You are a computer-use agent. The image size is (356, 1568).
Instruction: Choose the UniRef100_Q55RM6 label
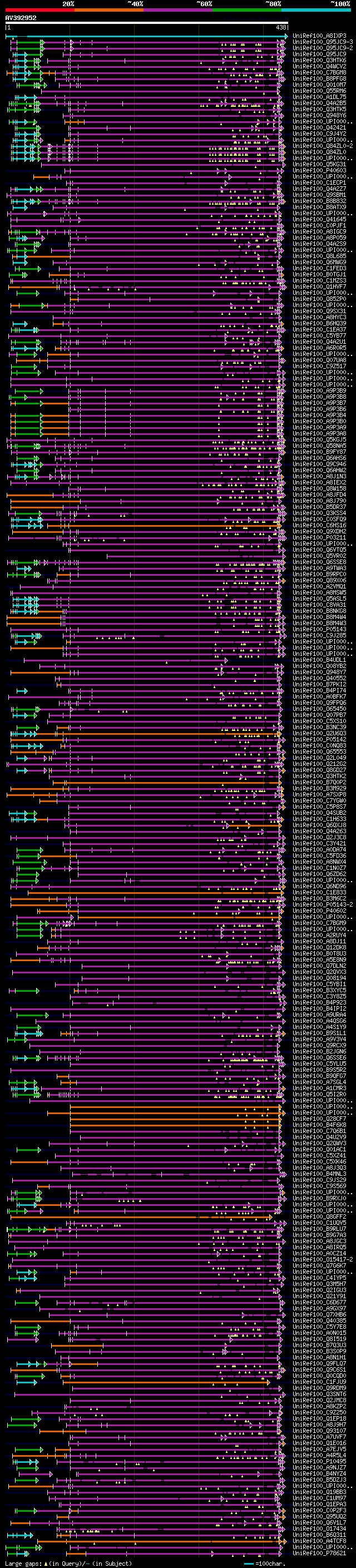(x=319, y=91)
